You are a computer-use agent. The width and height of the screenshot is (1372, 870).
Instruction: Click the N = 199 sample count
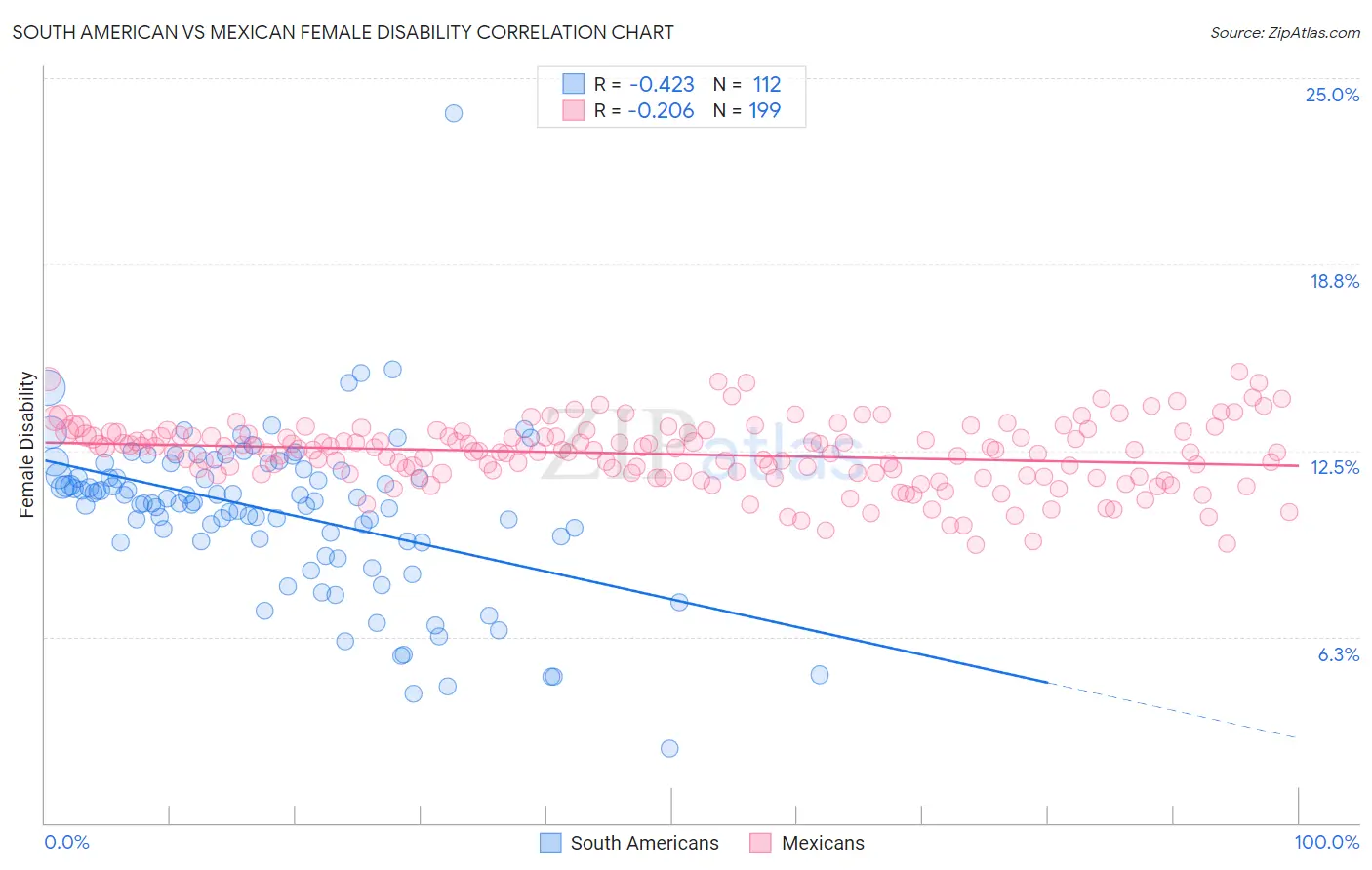click(747, 110)
